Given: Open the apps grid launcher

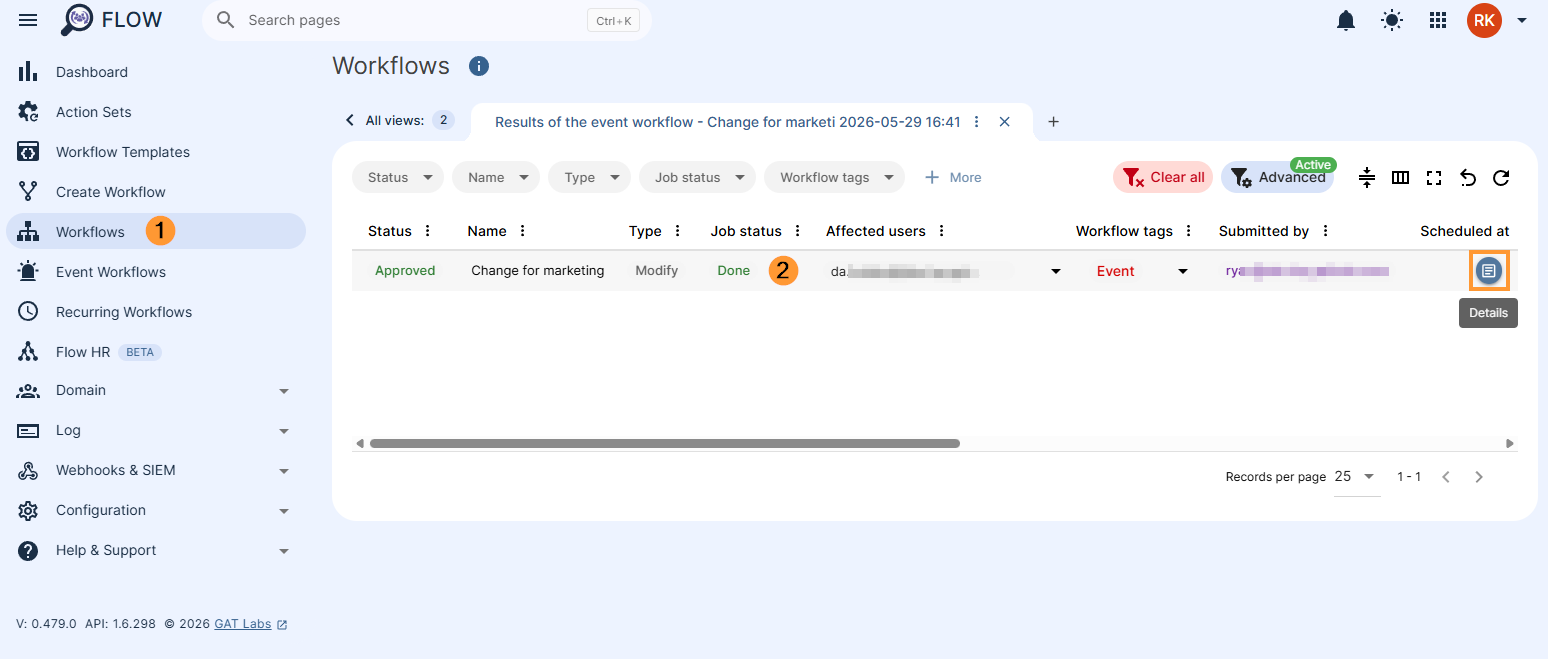Looking at the screenshot, I should pos(1438,20).
